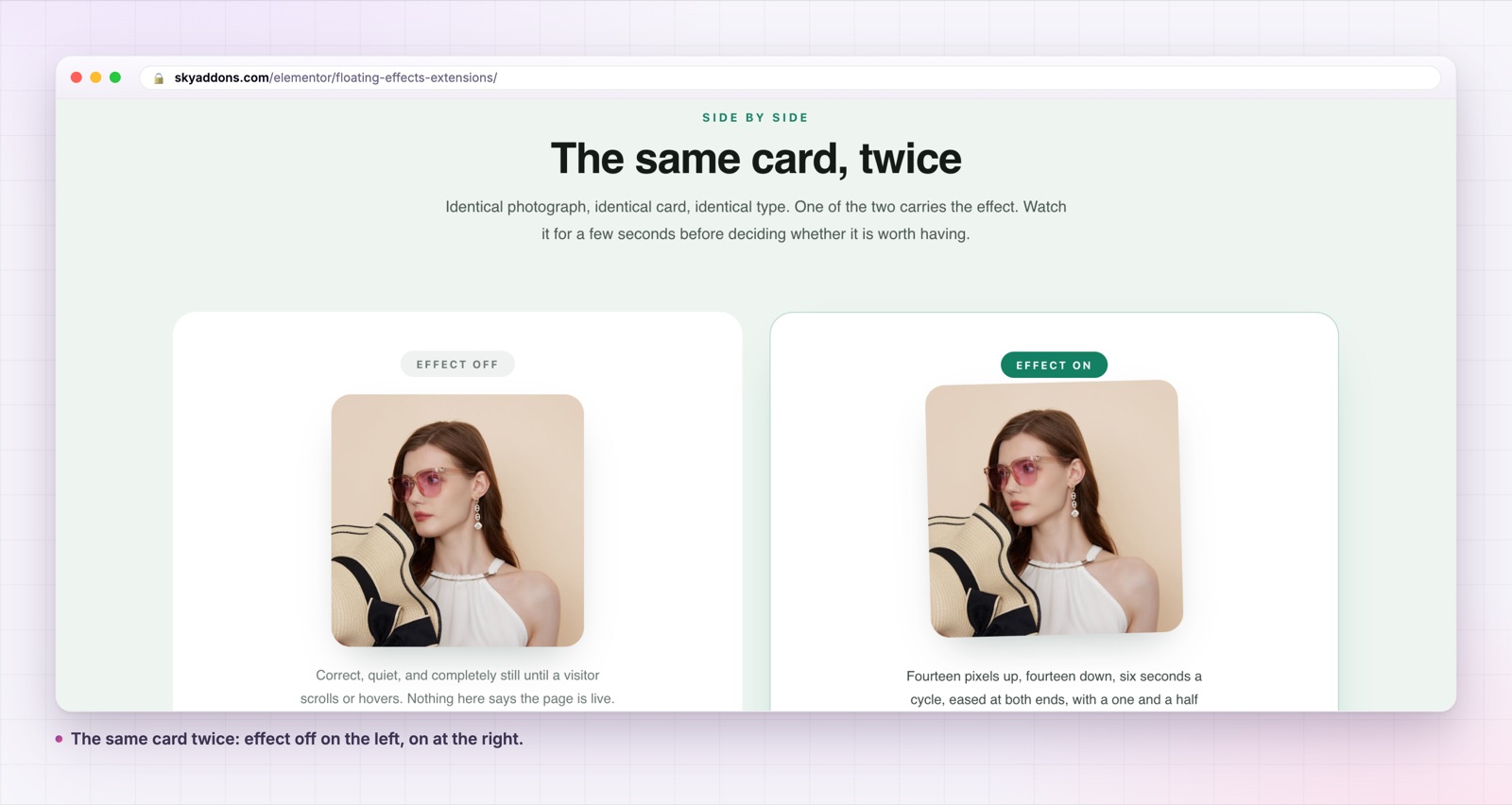Image resolution: width=1512 pixels, height=805 pixels.
Task: Click the EFFECT ON badge
Action: (x=1054, y=365)
